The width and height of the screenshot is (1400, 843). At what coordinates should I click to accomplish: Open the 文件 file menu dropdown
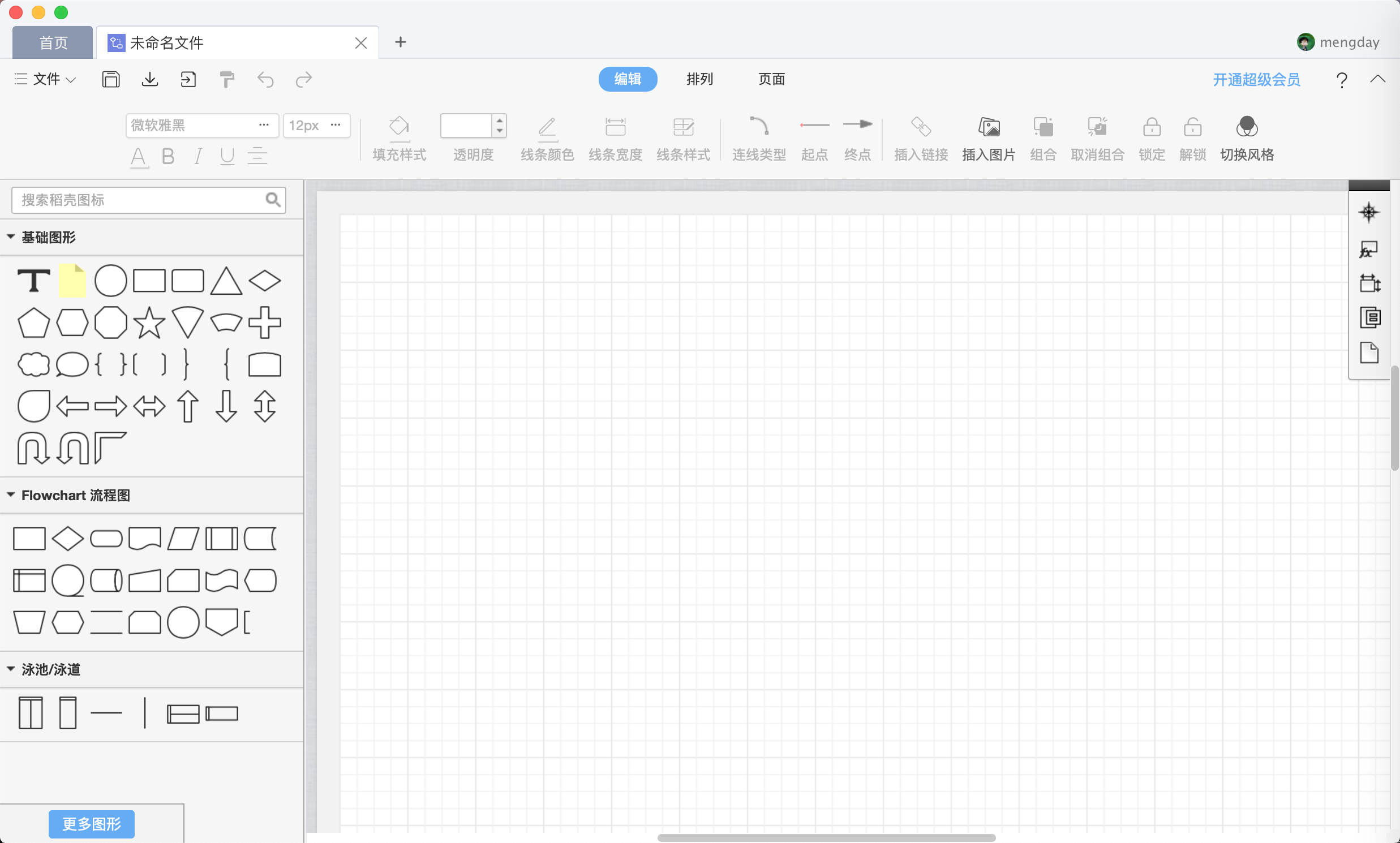[x=45, y=79]
